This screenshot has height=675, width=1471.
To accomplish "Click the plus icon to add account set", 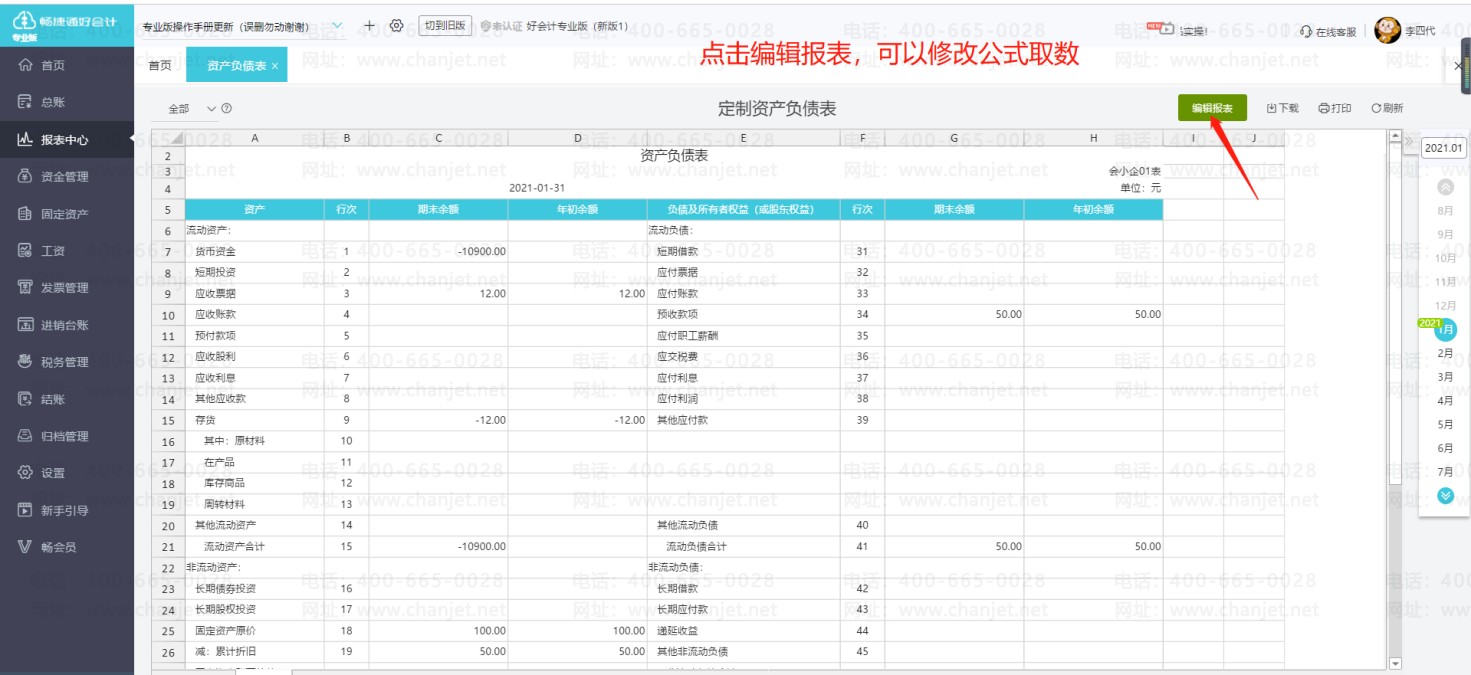I will click(x=369, y=26).
